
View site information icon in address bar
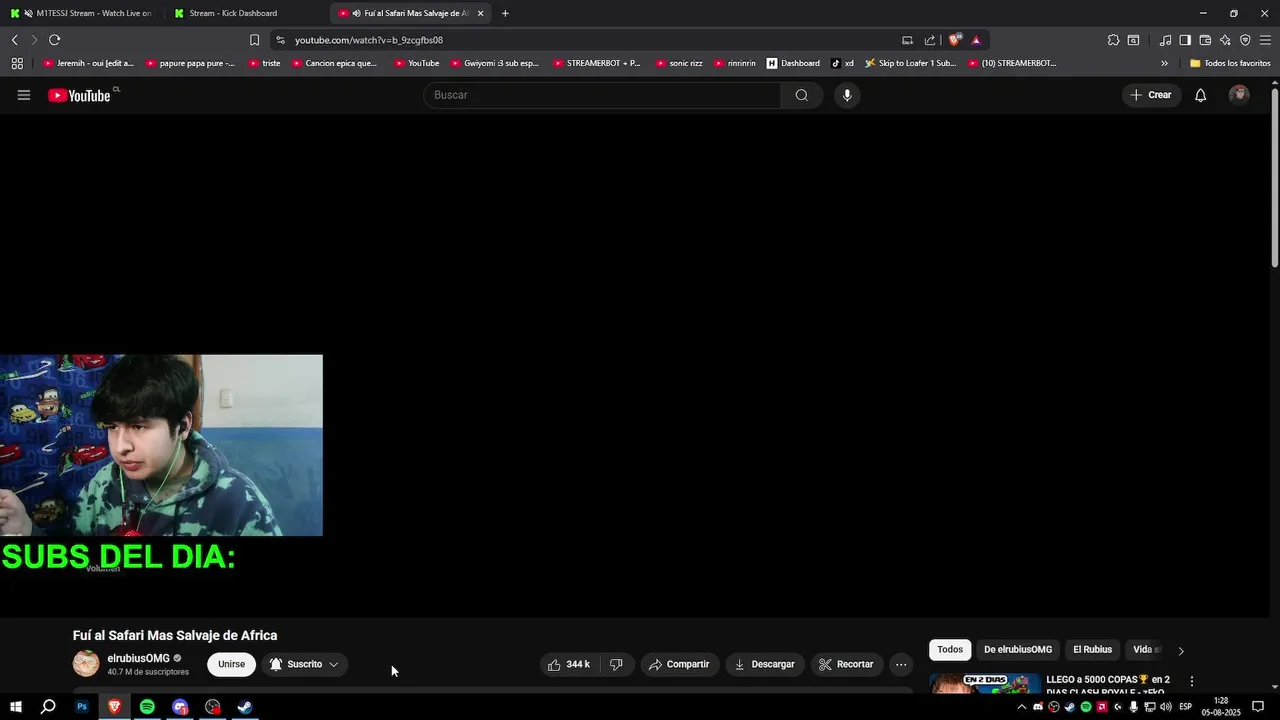coord(281,40)
